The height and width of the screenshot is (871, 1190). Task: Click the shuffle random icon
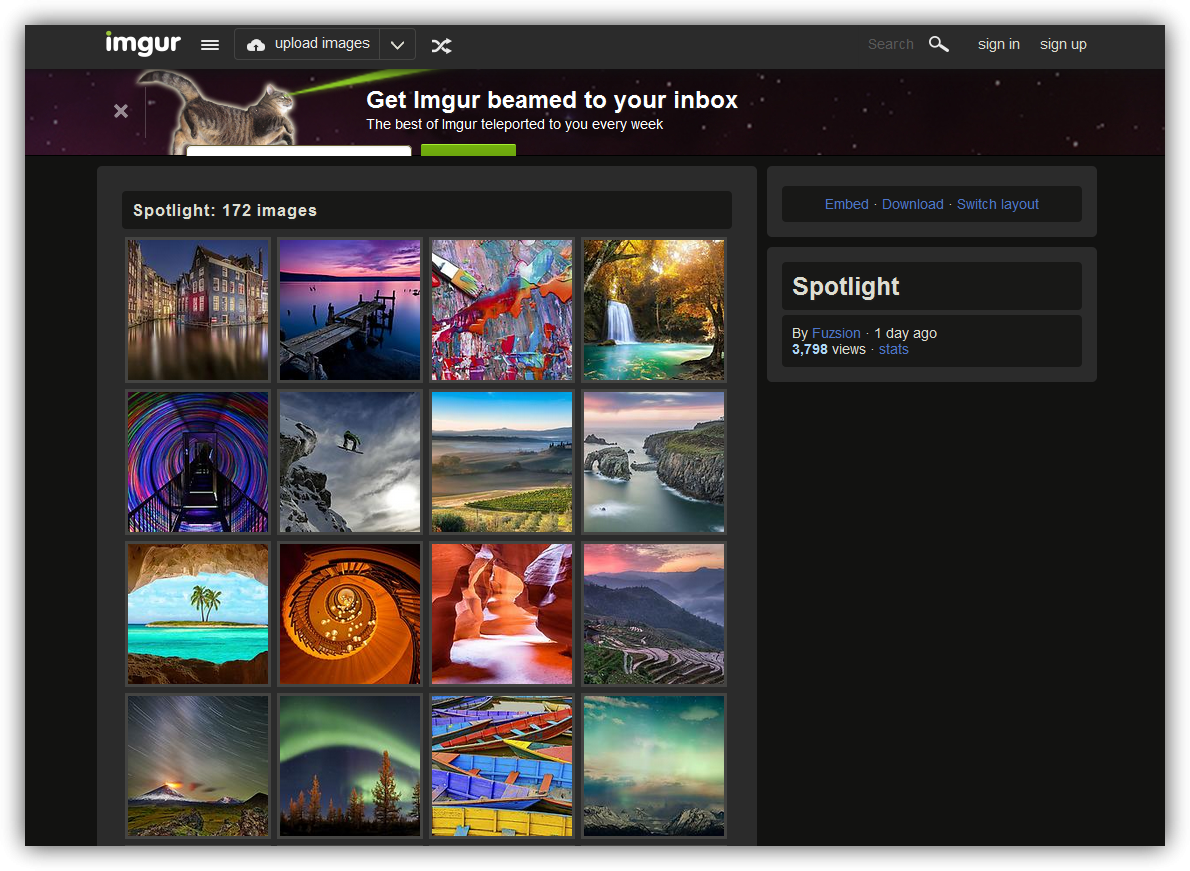point(441,46)
